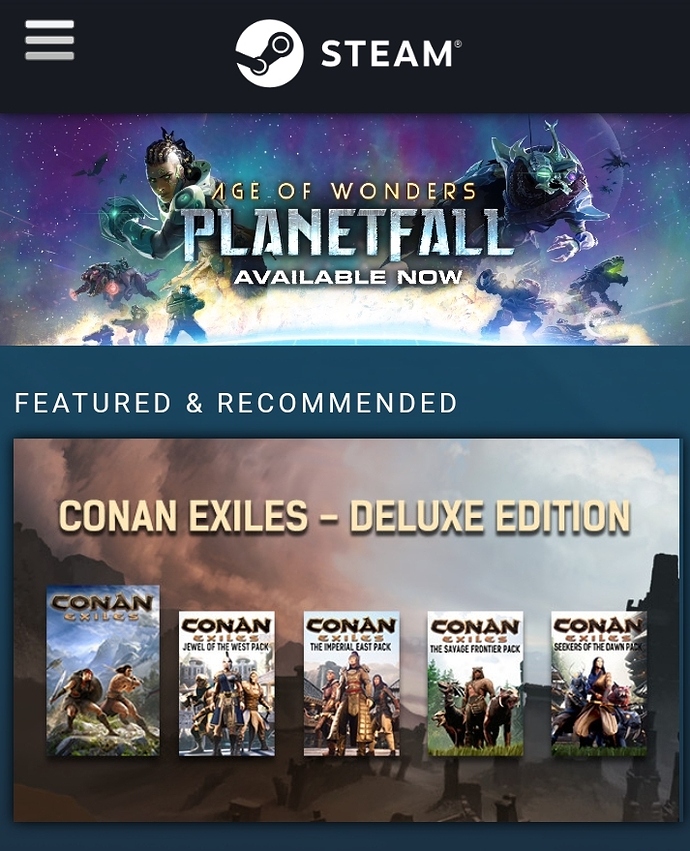Select the Featured & Recommended heading

point(236,403)
